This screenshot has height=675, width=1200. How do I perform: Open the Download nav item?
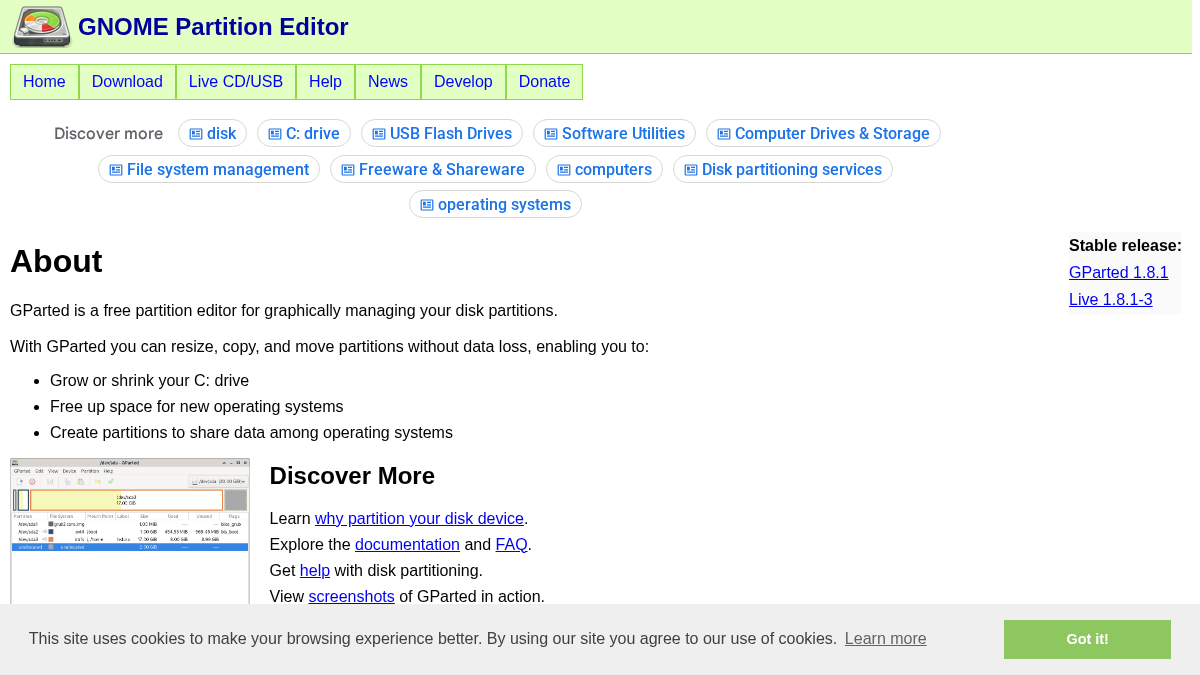(127, 82)
